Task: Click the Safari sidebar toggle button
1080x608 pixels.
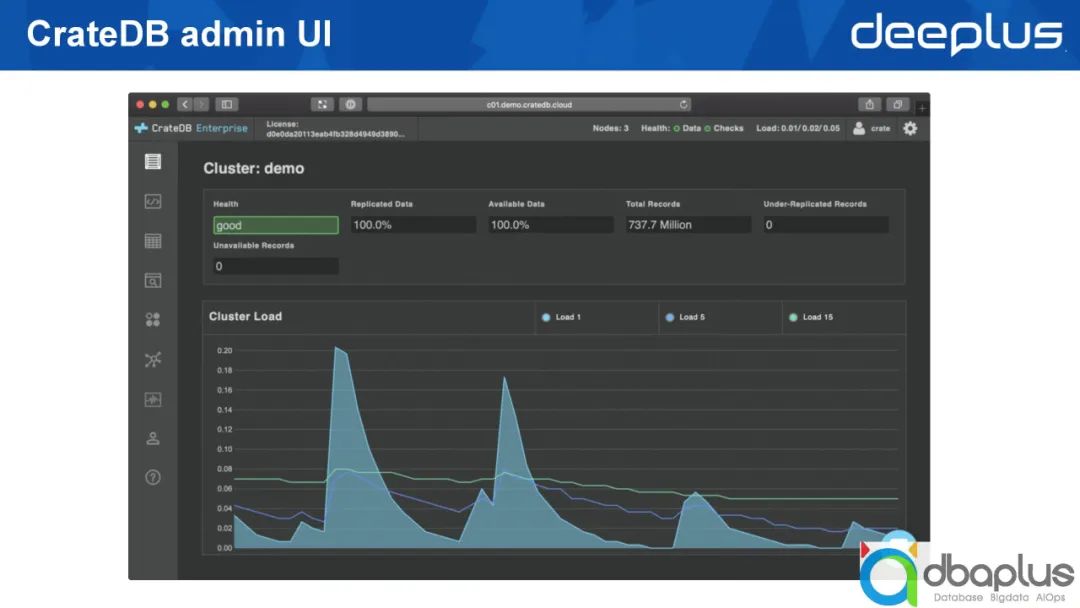Action: [x=227, y=104]
